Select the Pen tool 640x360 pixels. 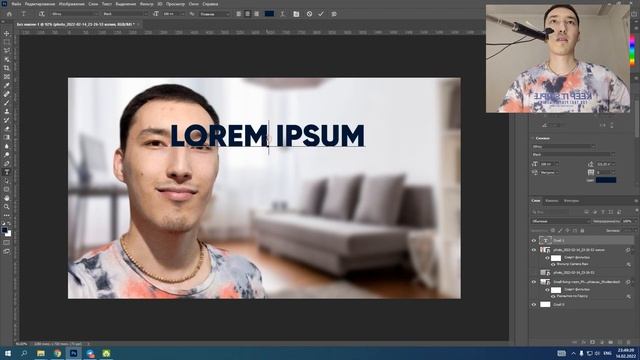tap(7, 163)
